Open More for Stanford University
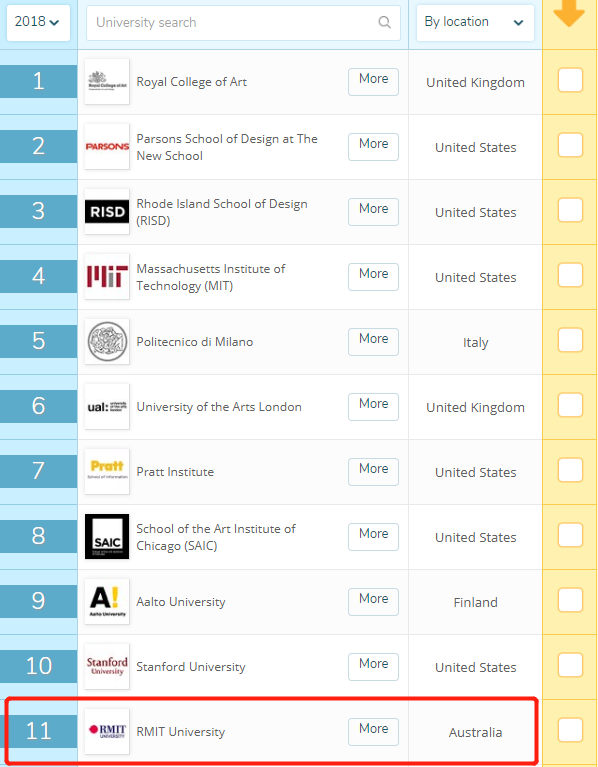This screenshot has height=767, width=598. [374, 667]
